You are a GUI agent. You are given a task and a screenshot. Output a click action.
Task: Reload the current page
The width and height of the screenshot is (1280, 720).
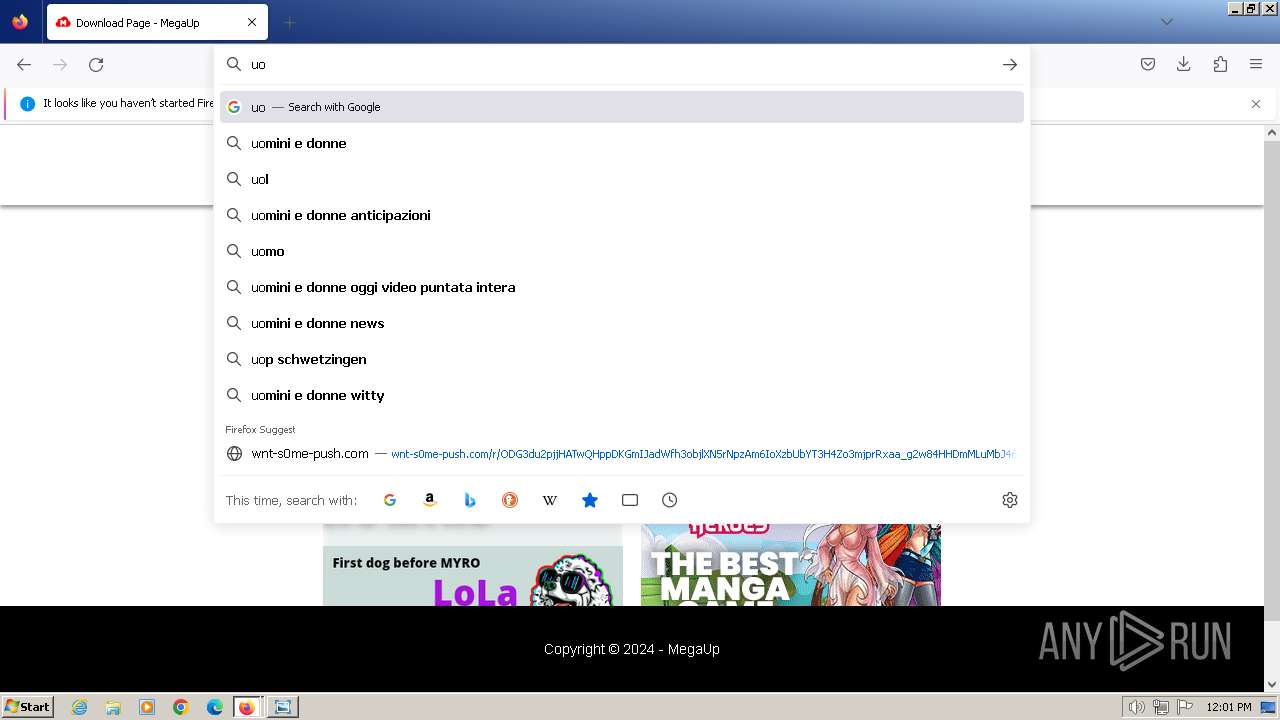click(96, 64)
